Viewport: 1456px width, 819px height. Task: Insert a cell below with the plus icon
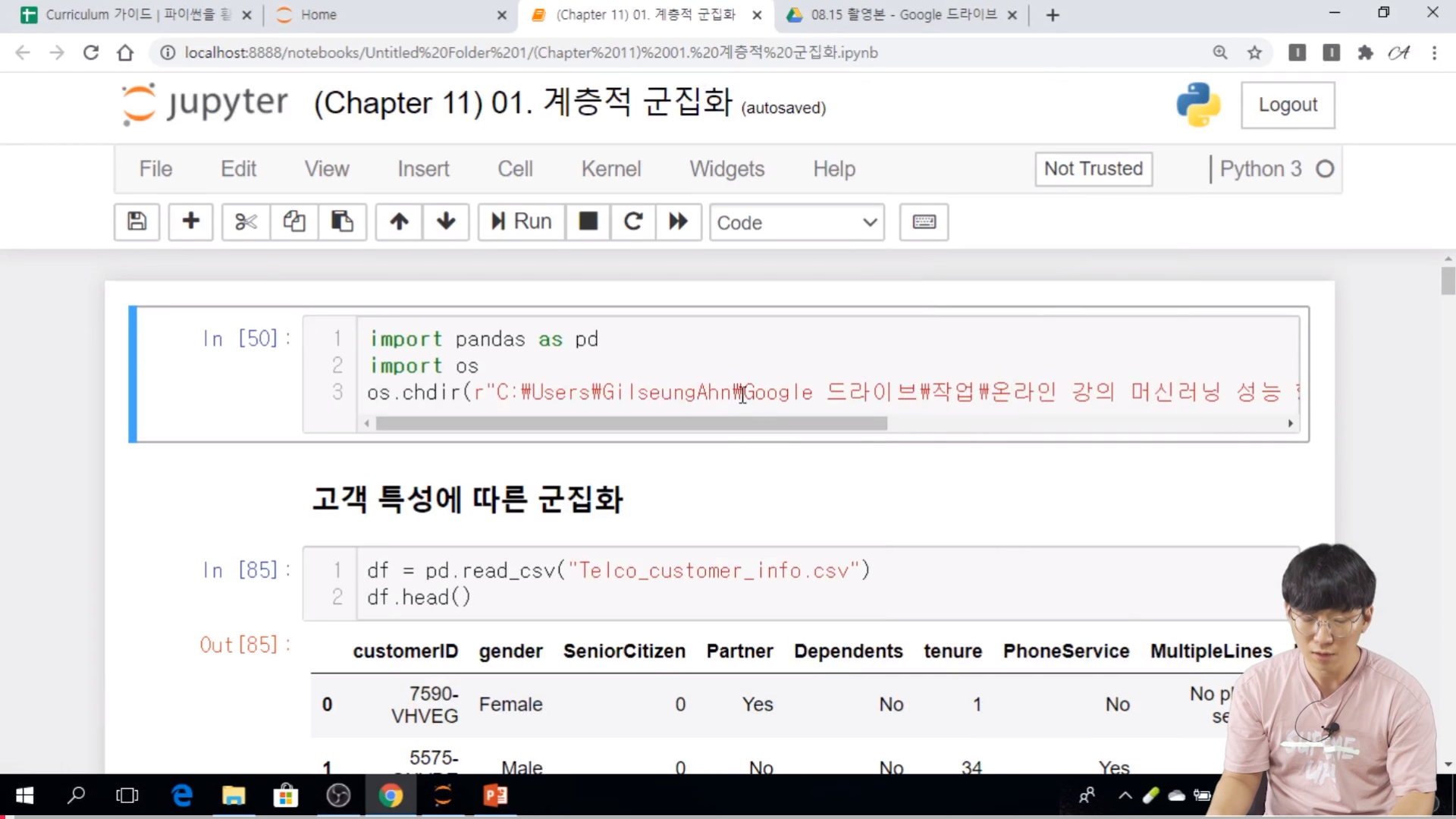(x=190, y=221)
